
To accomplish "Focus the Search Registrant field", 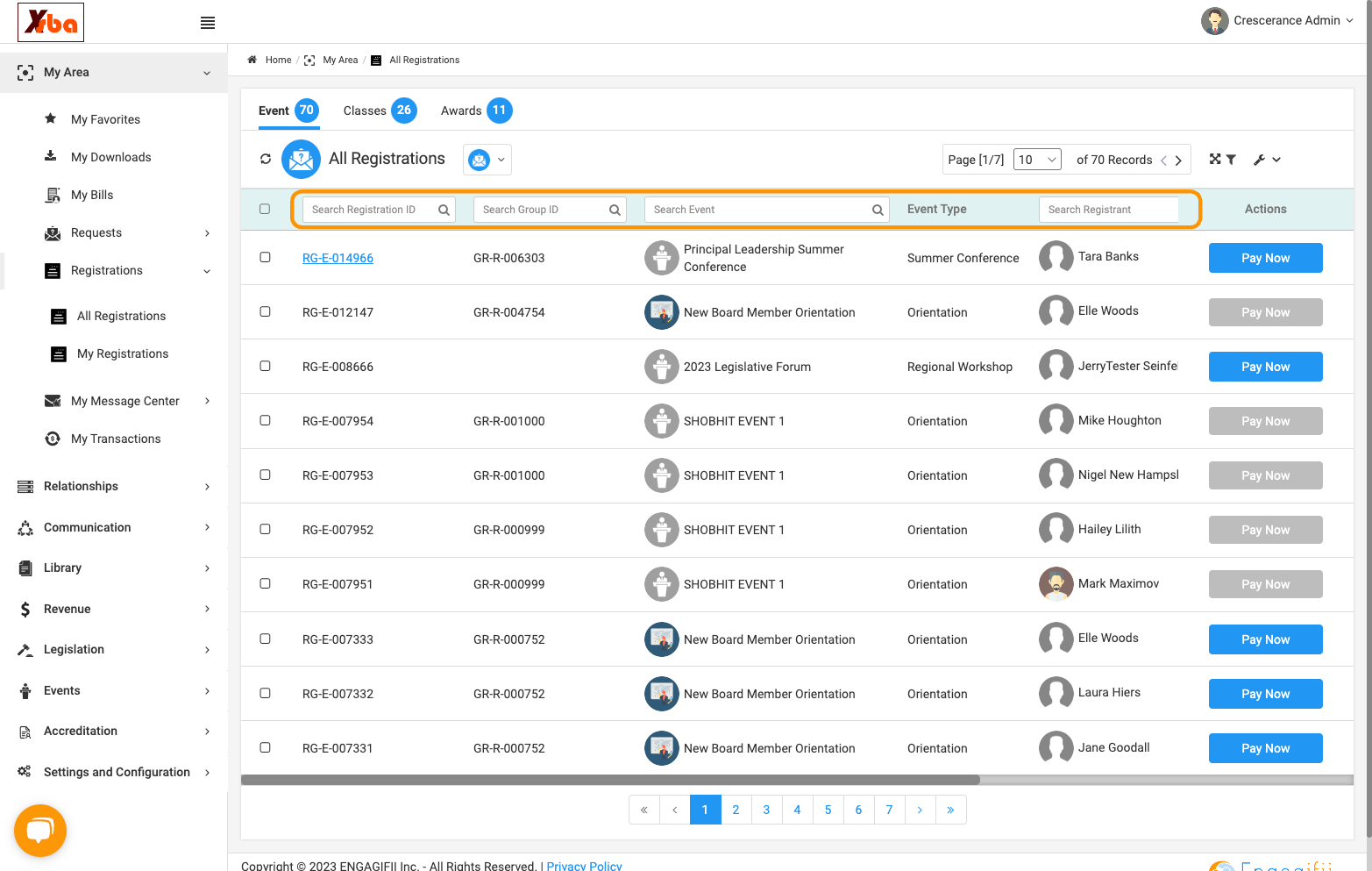I will (x=1108, y=210).
